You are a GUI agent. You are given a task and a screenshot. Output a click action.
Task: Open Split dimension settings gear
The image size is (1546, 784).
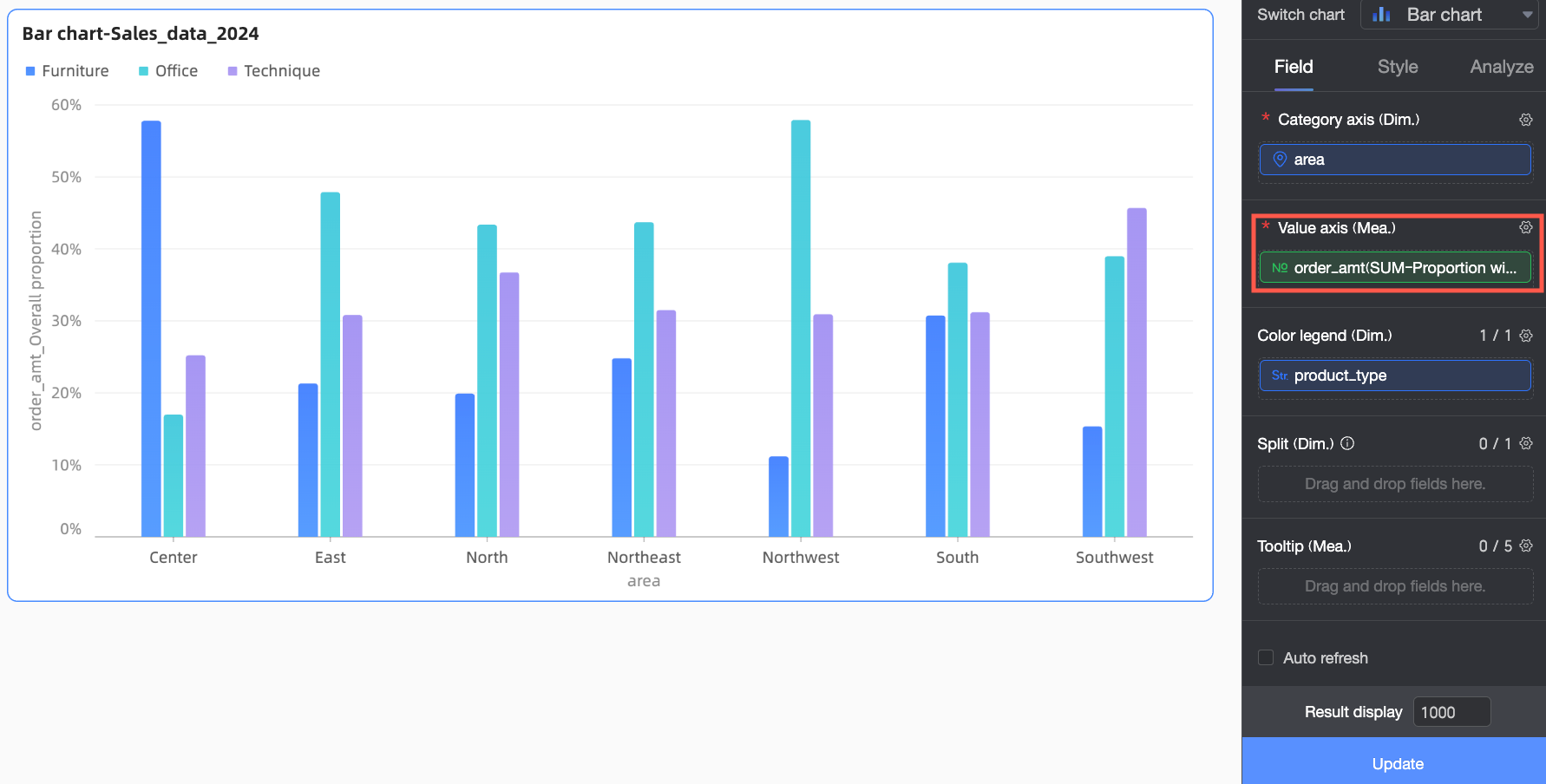(1526, 444)
